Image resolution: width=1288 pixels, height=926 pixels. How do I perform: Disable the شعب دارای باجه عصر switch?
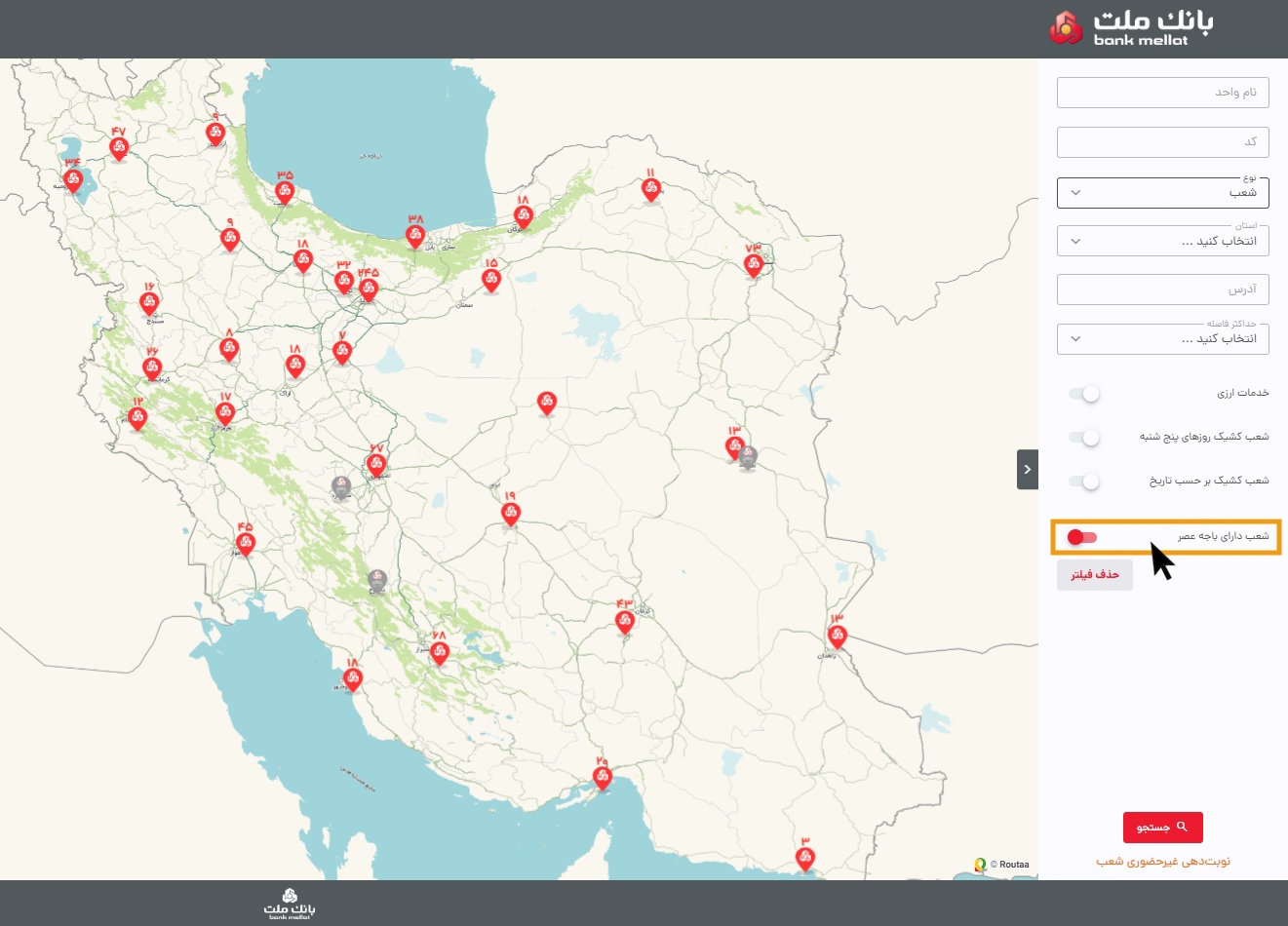[x=1081, y=537]
